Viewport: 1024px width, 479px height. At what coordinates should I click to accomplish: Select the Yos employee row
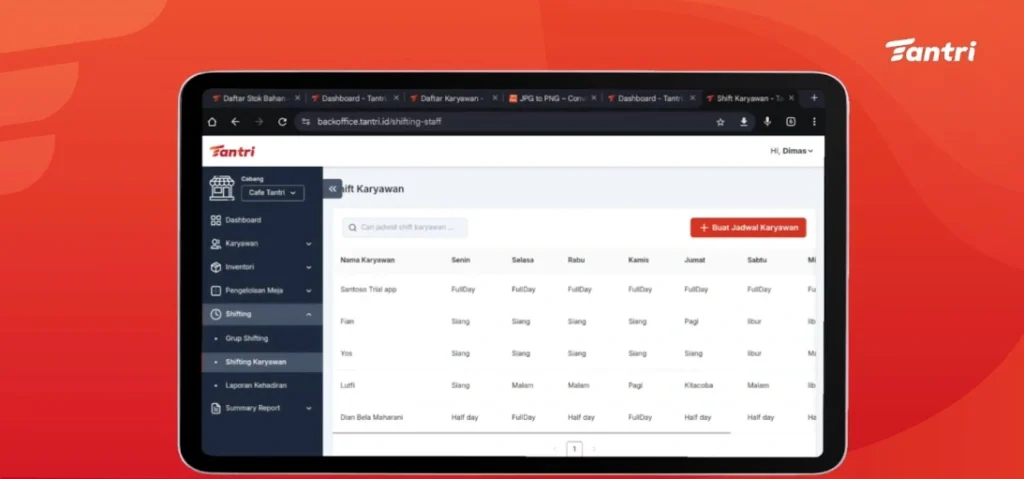(574, 354)
